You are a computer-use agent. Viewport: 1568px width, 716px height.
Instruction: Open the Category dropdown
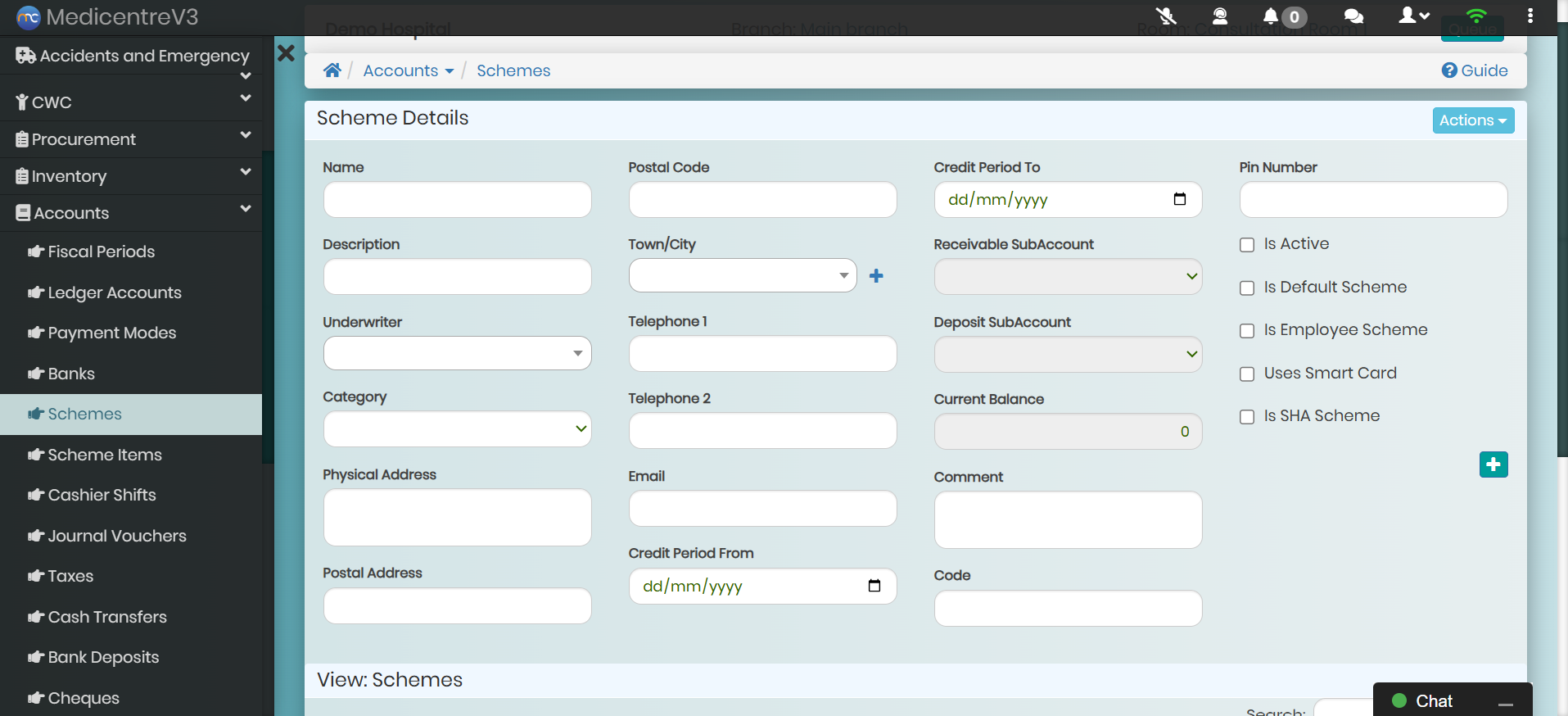click(457, 429)
